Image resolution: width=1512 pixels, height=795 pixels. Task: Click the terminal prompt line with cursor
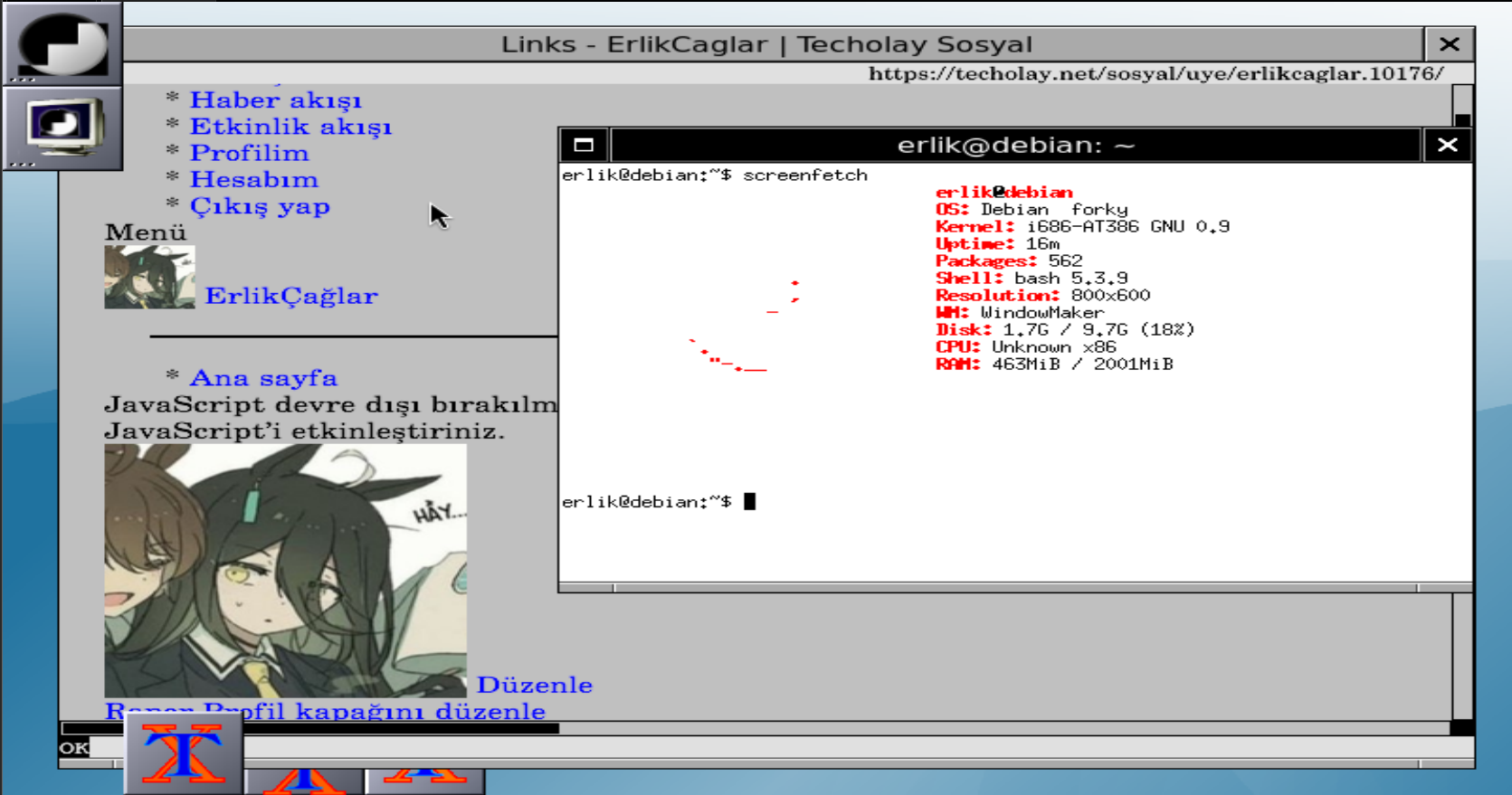pos(659,502)
